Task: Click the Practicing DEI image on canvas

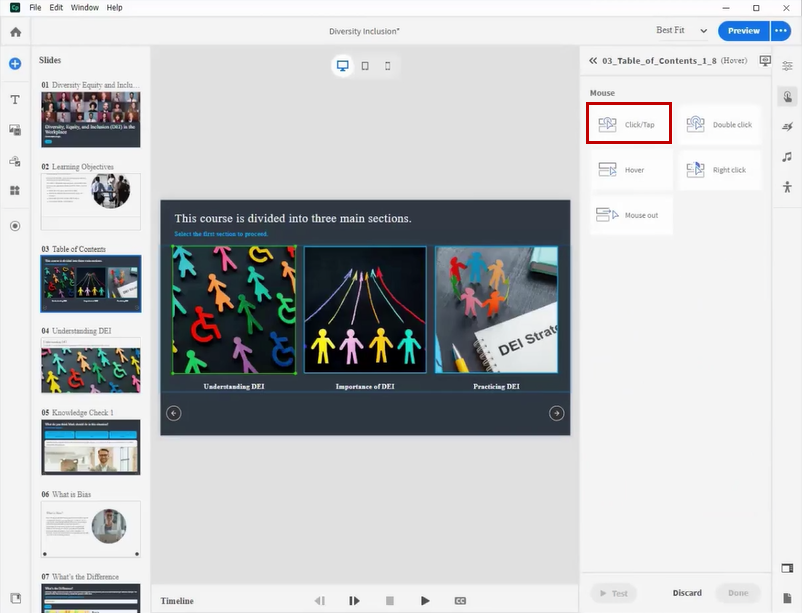Action: click(x=496, y=310)
